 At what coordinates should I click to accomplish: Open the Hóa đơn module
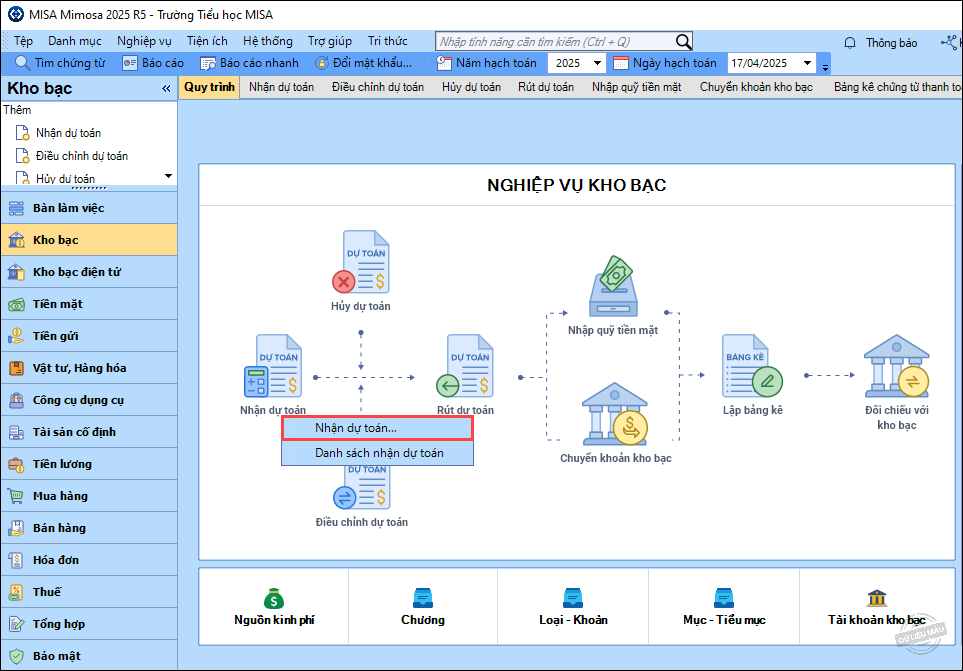click(89, 560)
